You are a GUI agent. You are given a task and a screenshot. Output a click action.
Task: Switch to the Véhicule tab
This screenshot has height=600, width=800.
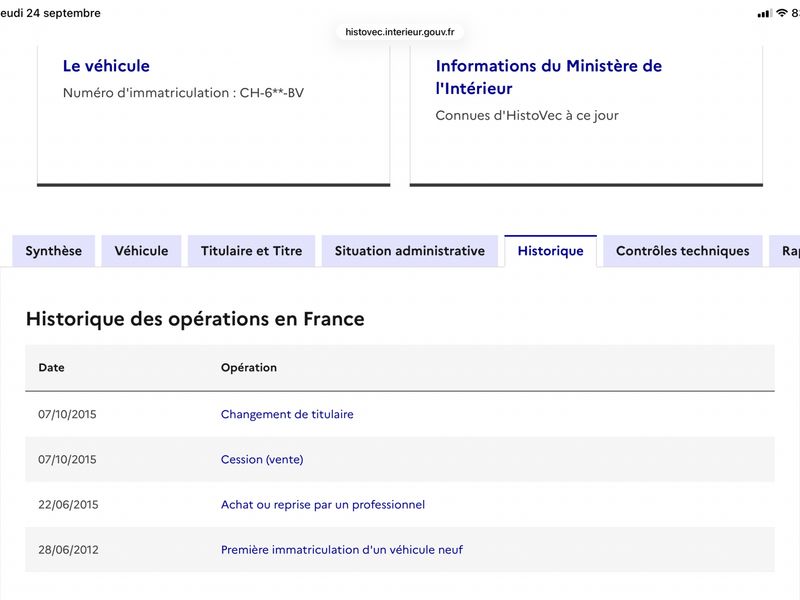(141, 251)
